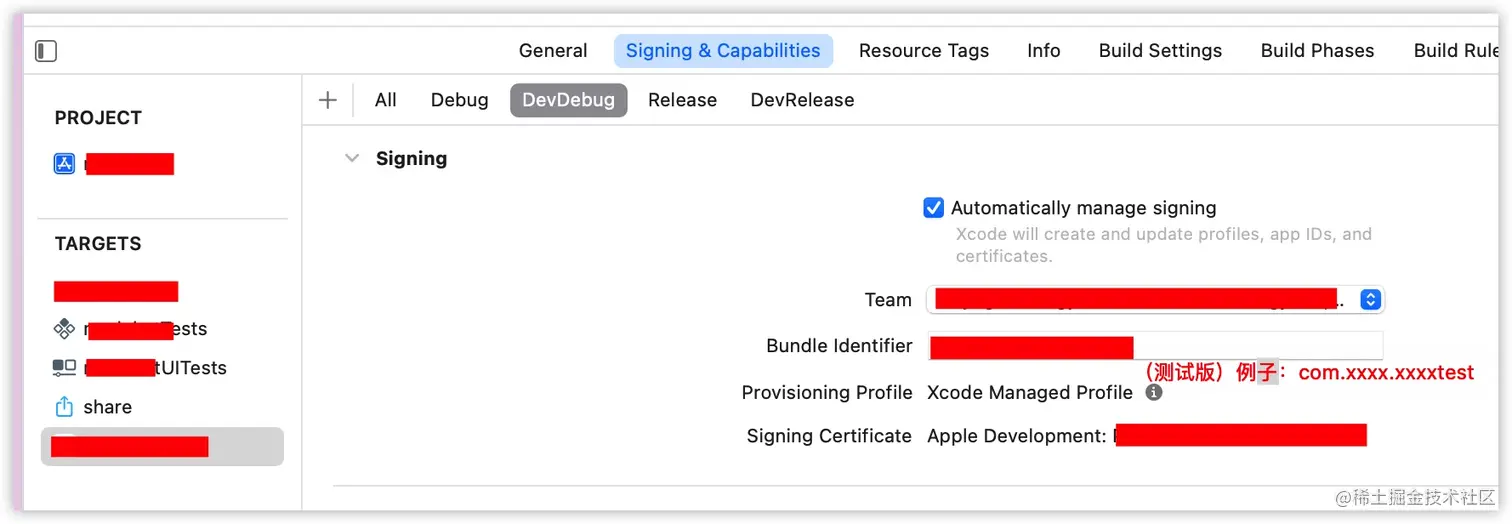Select the highlighted redacted target row
Image resolution: width=1512 pixels, height=524 pixels.
pyautogui.click(x=162, y=447)
